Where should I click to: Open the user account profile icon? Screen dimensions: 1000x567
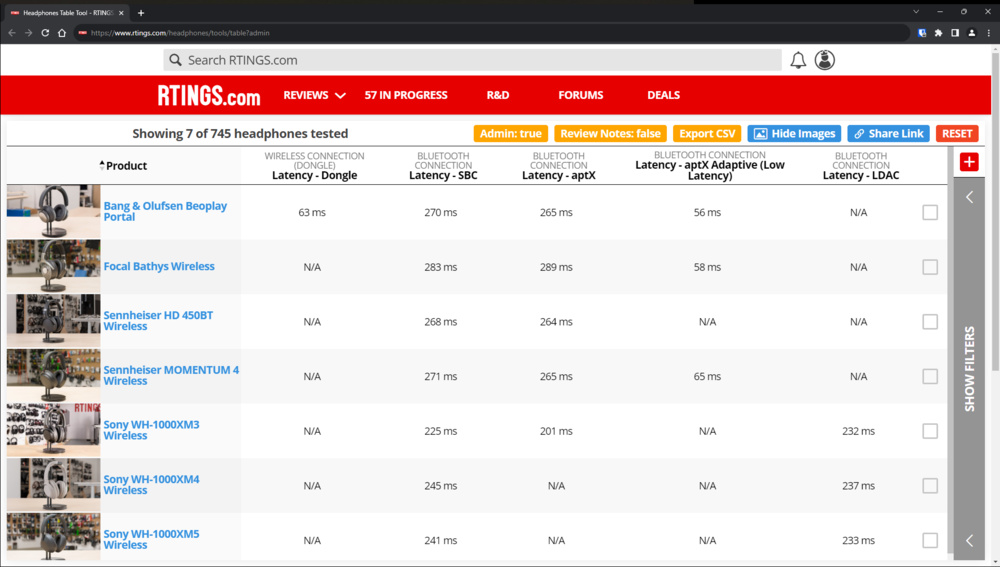coord(824,60)
